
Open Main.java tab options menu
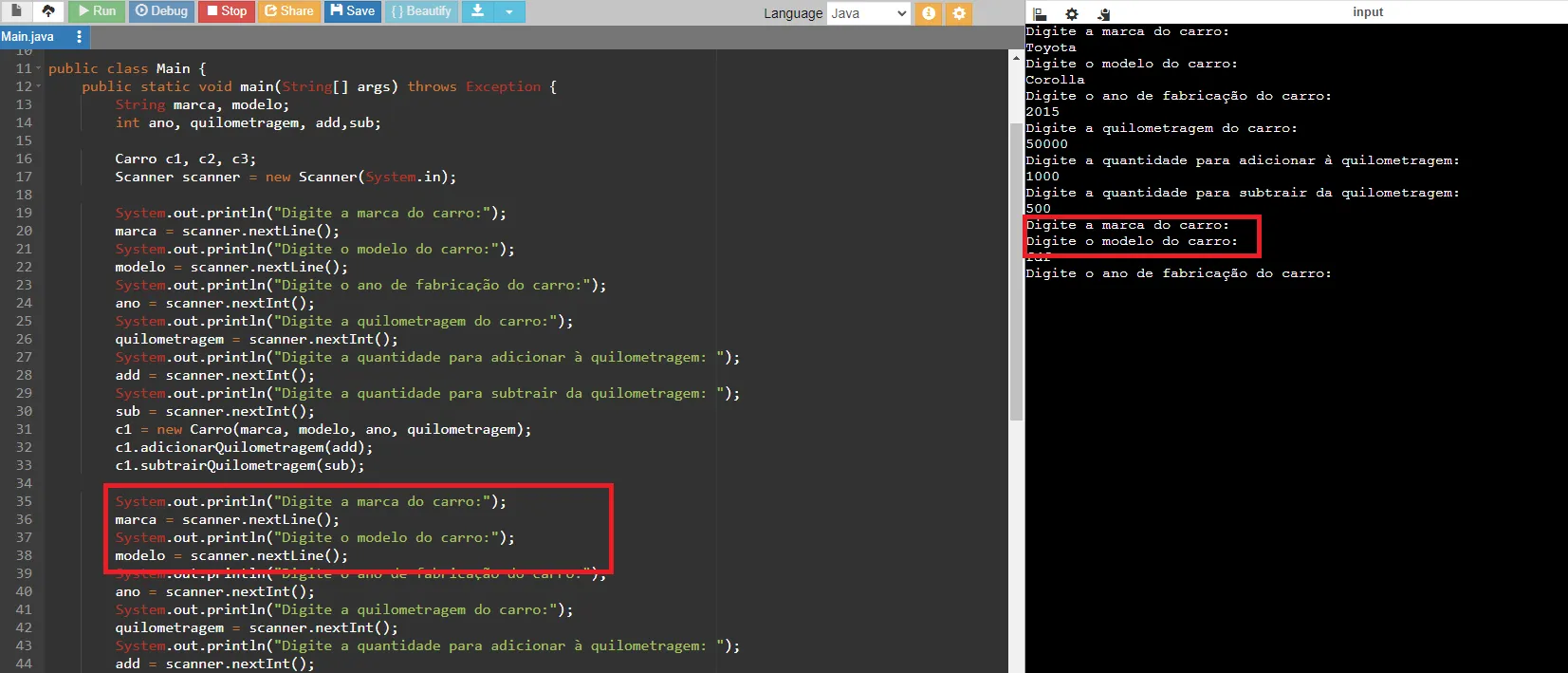click(79, 36)
